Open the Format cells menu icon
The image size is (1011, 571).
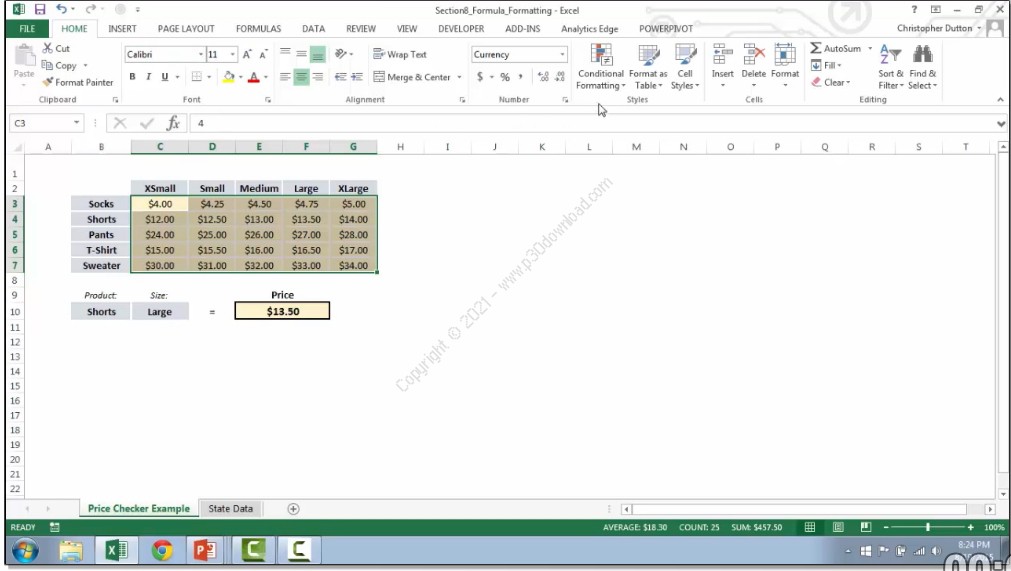point(785,54)
